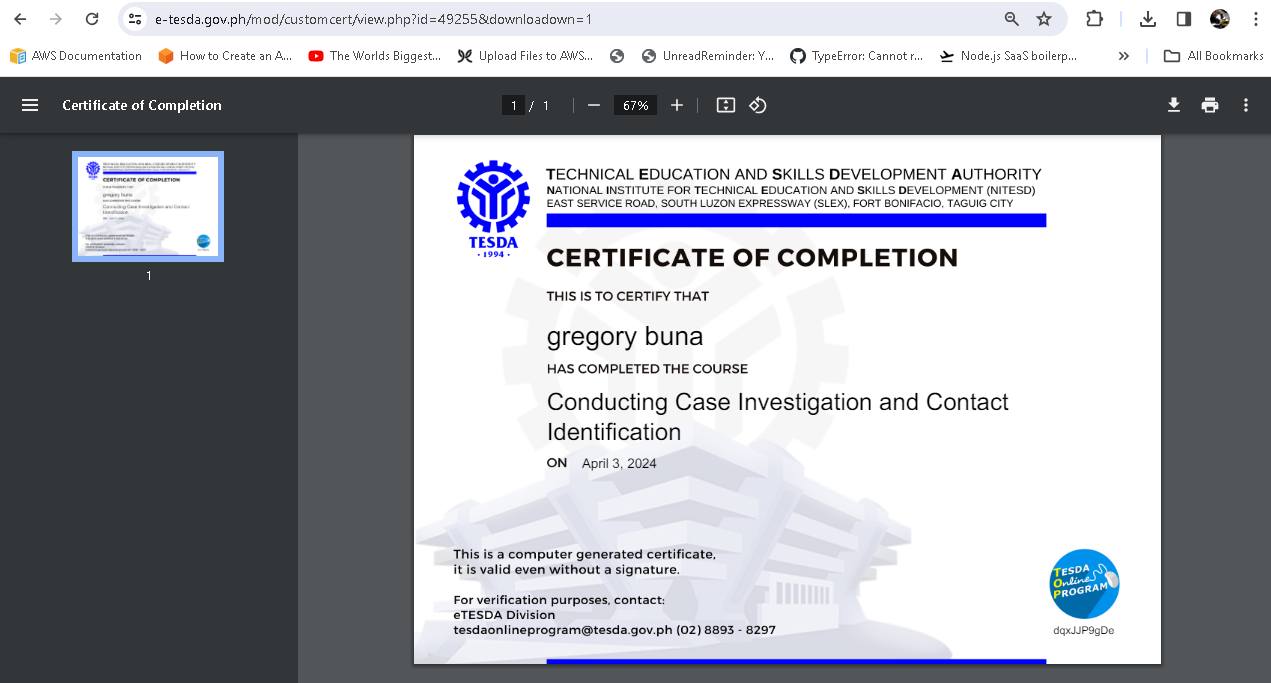Viewport: 1271px width, 683px height.
Task: Rotate the document counterclockwise
Action: click(758, 105)
